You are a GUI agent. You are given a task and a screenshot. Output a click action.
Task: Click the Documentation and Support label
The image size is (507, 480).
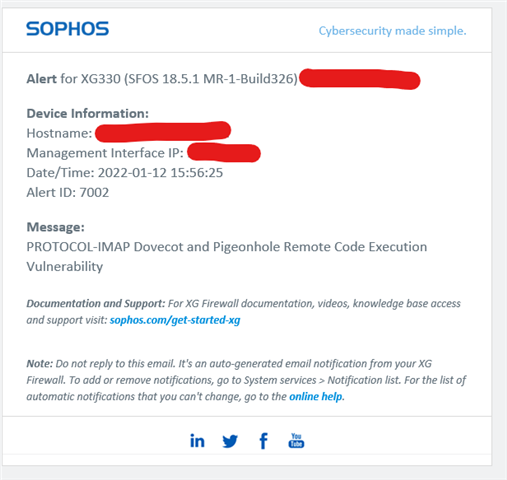(96, 304)
